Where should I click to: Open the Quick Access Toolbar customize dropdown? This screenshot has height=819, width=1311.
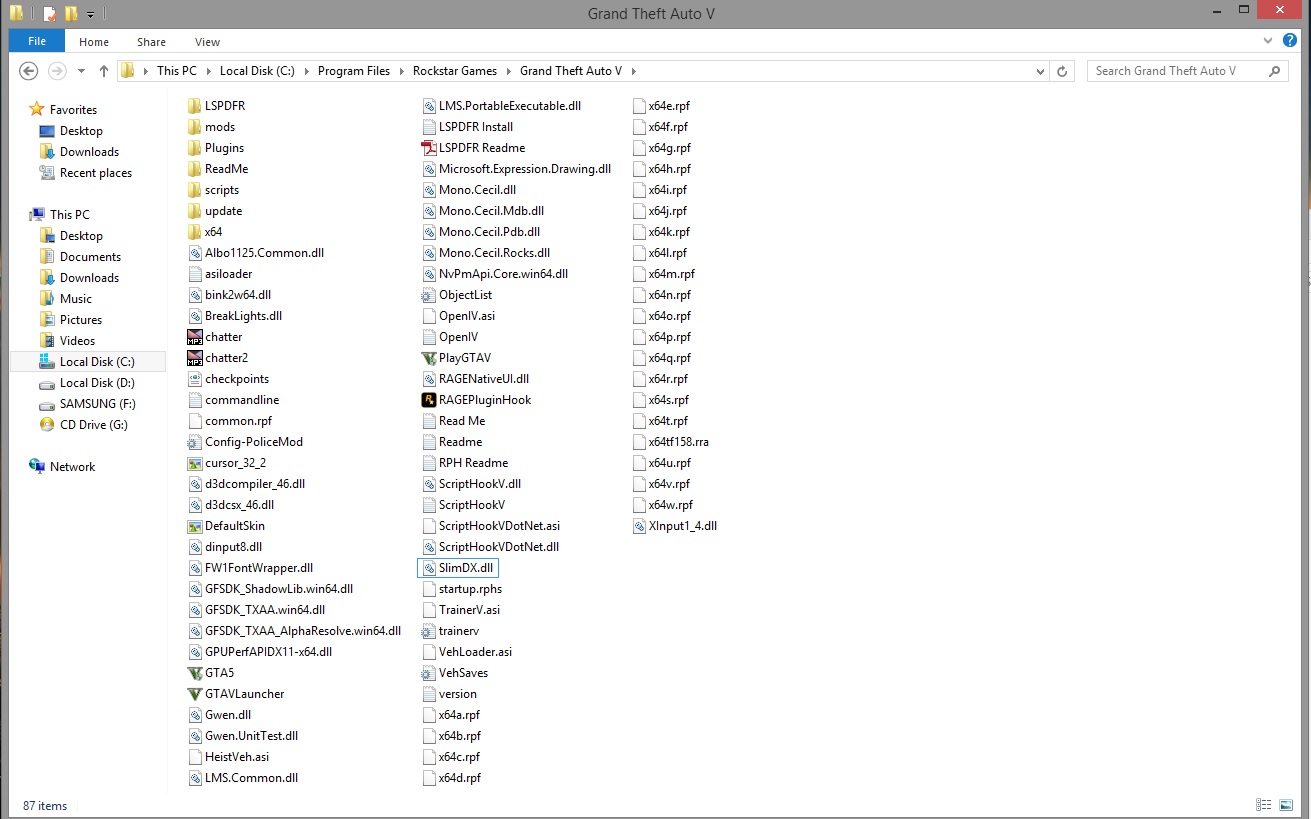[x=90, y=15]
